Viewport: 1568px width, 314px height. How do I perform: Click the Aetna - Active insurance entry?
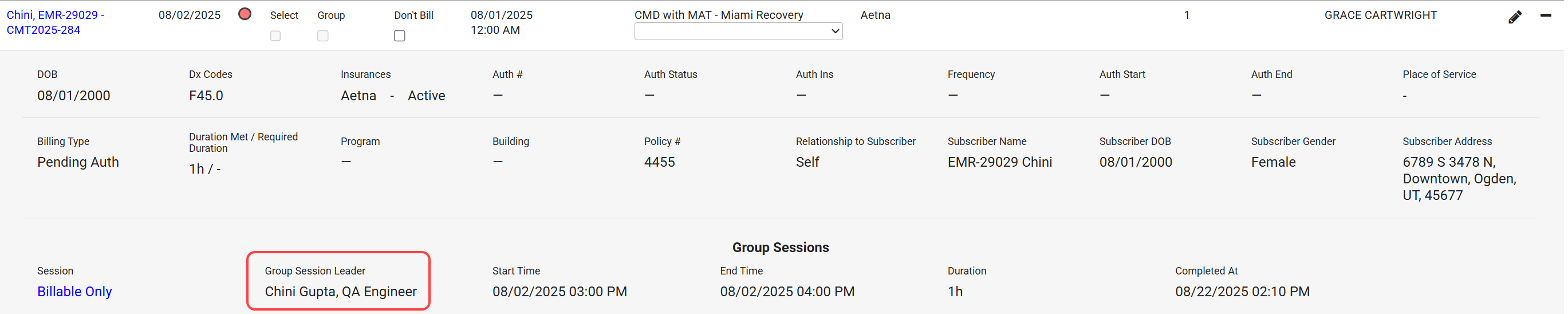coord(394,96)
